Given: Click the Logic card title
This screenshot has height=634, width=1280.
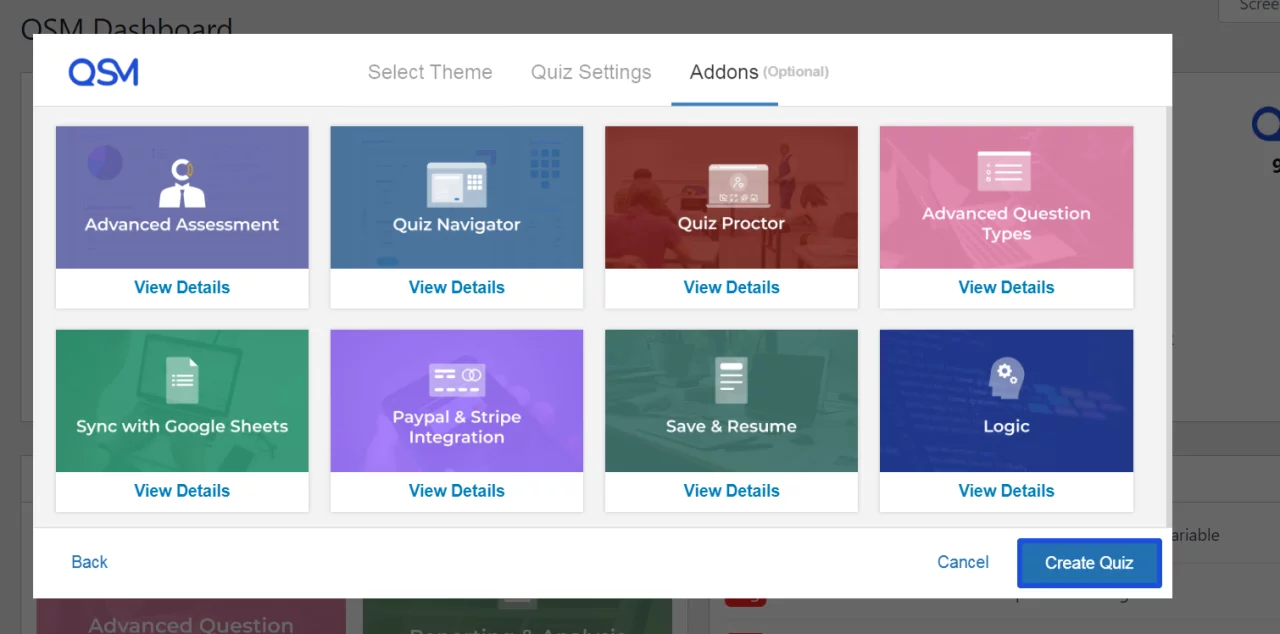Looking at the screenshot, I should tap(1006, 426).
